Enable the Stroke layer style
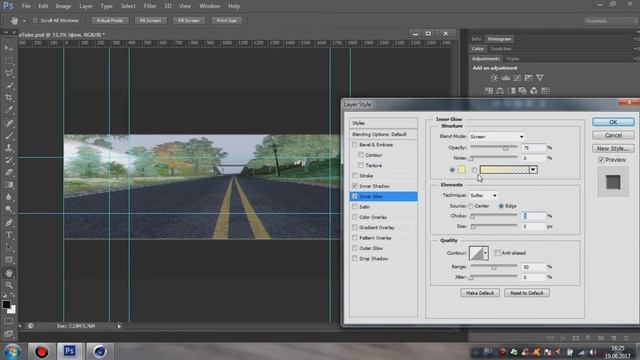The image size is (640, 360). click(355, 176)
